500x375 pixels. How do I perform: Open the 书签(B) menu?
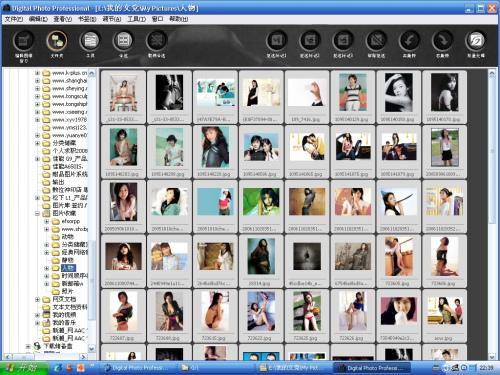[87, 19]
